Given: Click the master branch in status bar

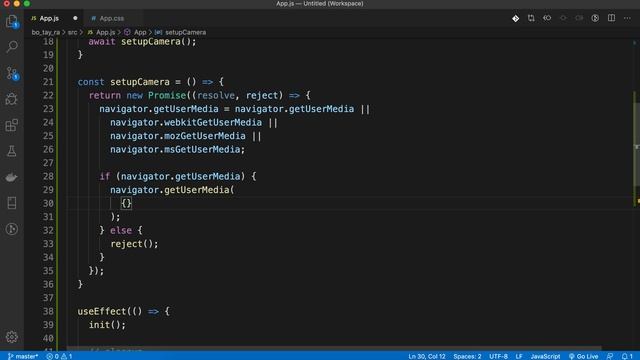Looking at the screenshot, I should (23, 356).
